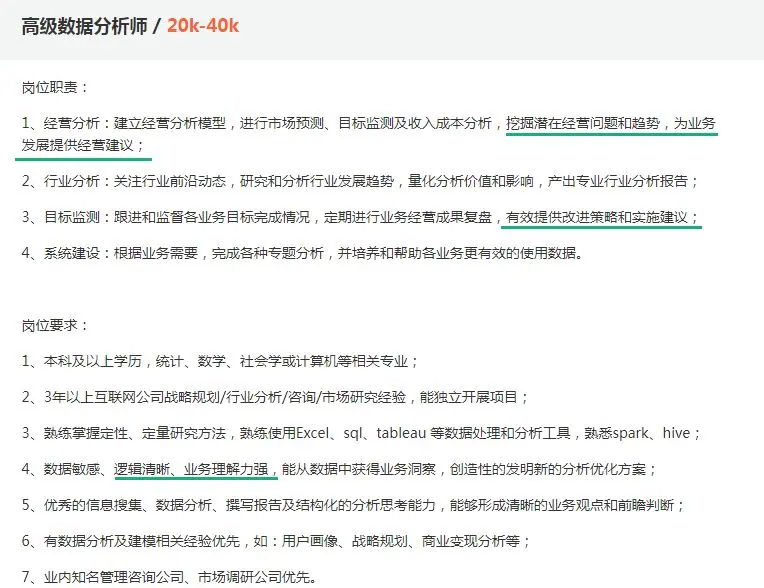764x588 pixels.
Task: Click the requirement starting 2、3年以上互联网公司
Action: click(275, 397)
